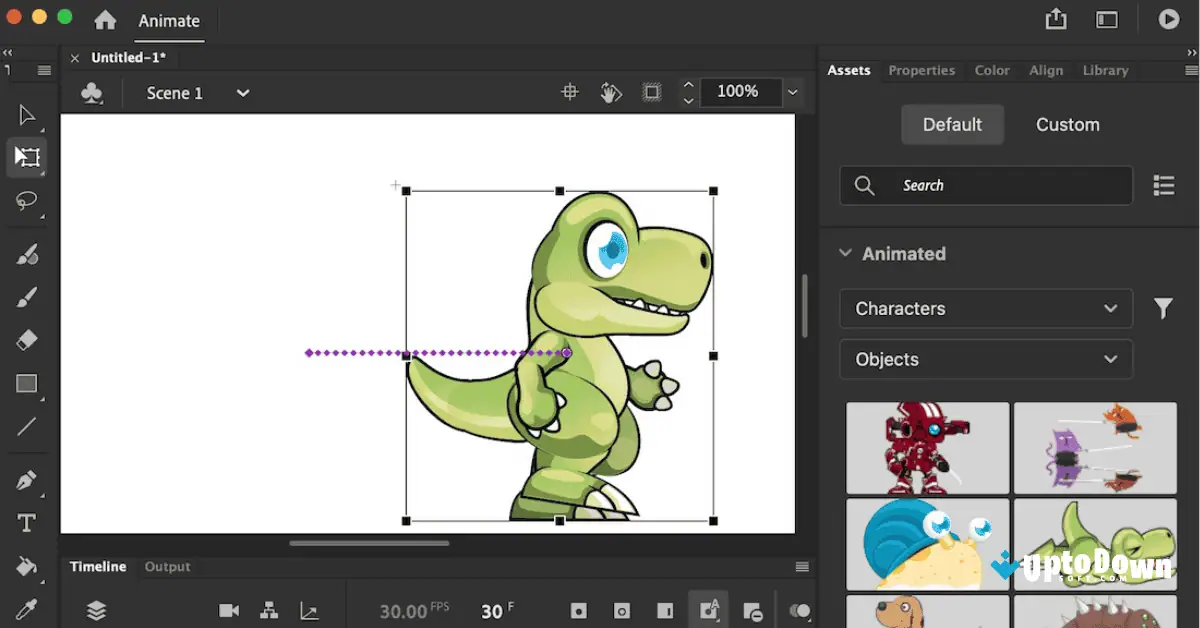
Task: Open the graph editor in timeline
Action: click(309, 611)
